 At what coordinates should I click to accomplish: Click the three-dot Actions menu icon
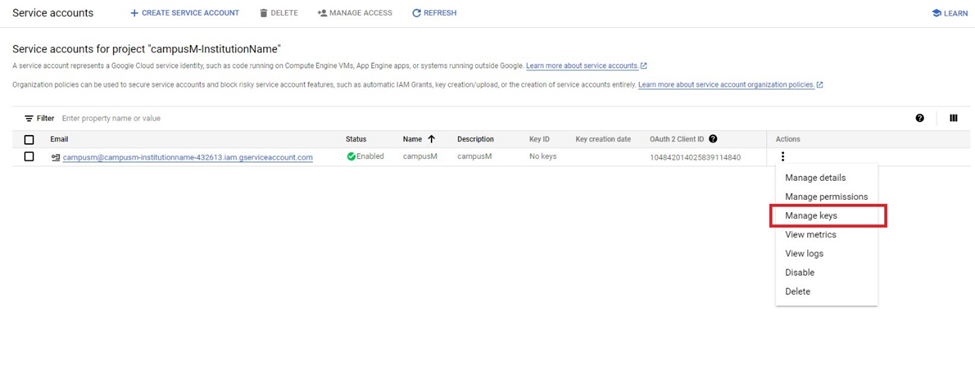[783, 157]
